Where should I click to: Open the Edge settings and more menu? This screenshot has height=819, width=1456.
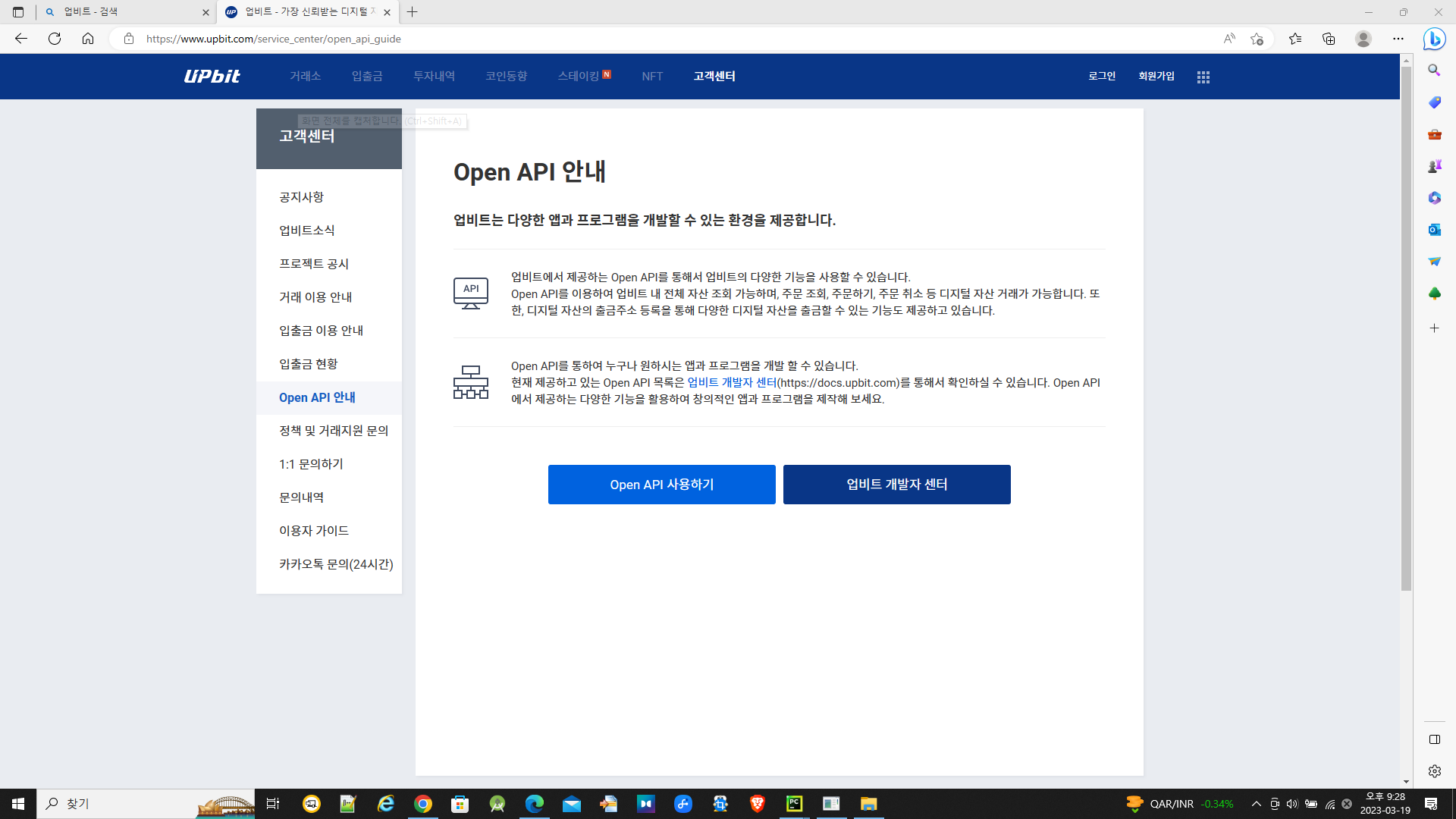coord(1398,39)
